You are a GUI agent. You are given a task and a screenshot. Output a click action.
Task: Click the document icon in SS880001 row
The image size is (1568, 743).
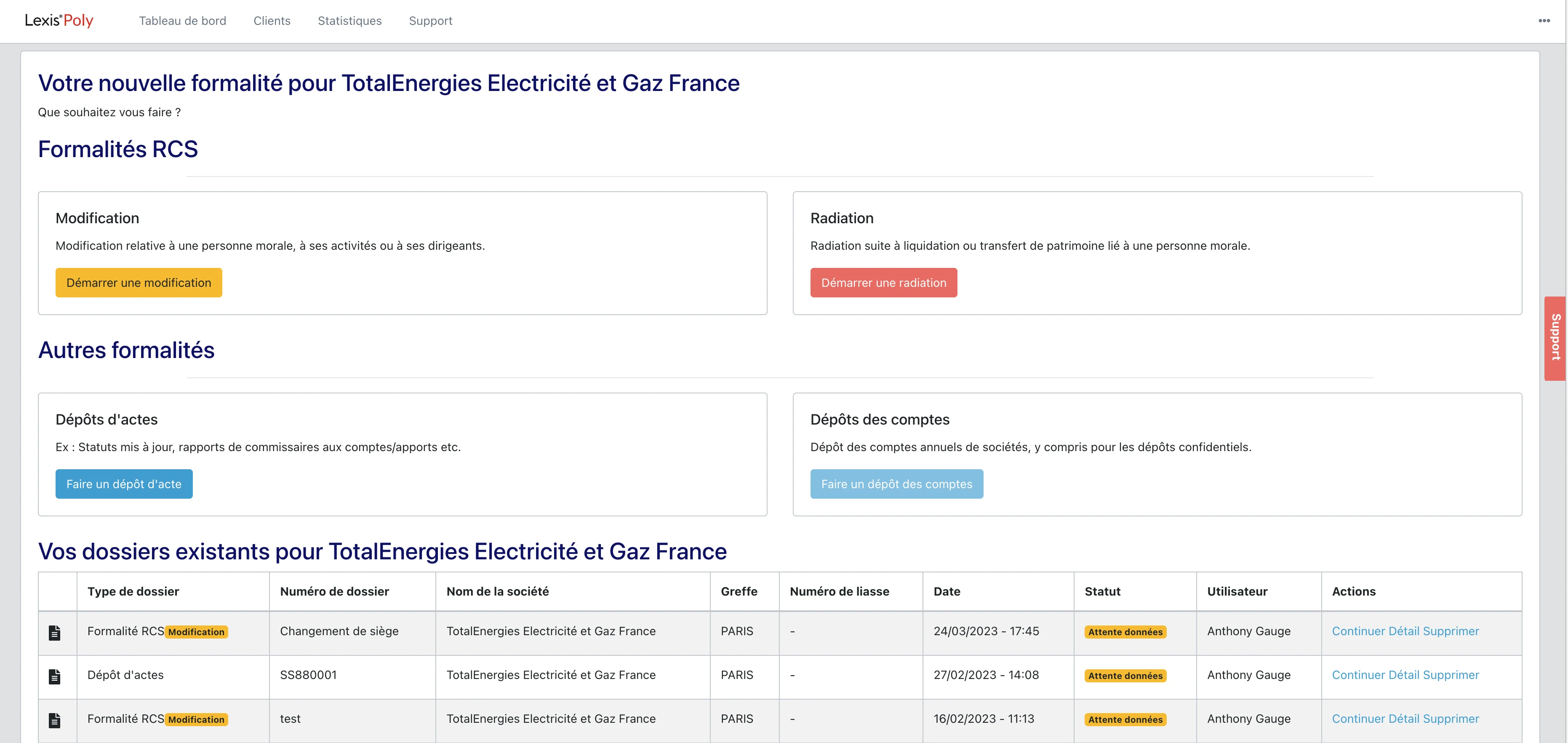tap(55, 676)
